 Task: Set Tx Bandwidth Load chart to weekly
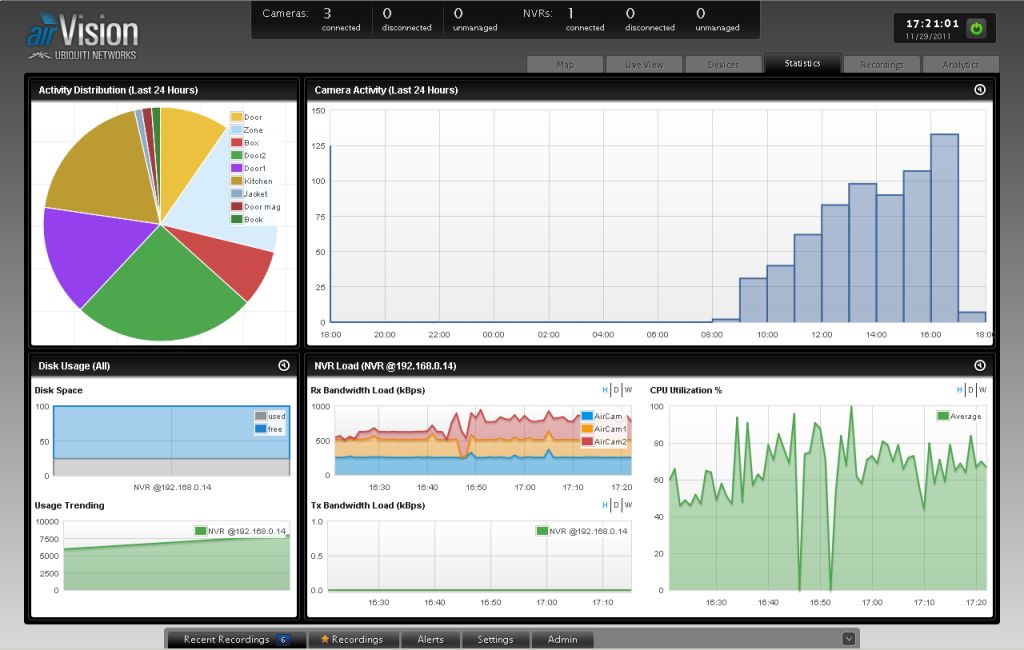[627, 506]
